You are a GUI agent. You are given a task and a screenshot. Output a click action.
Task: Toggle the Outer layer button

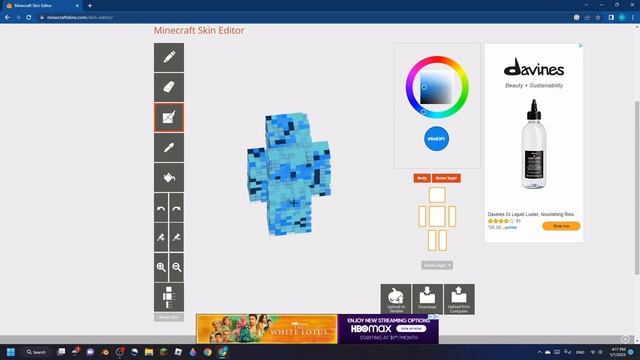(x=446, y=178)
